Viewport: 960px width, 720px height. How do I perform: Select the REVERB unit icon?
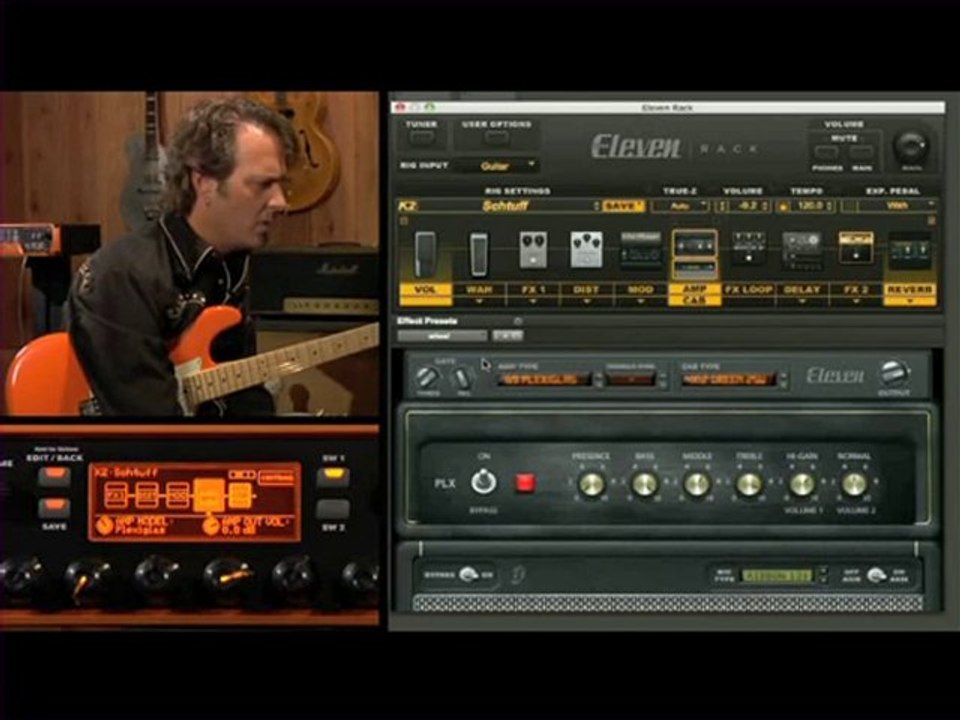[909, 252]
